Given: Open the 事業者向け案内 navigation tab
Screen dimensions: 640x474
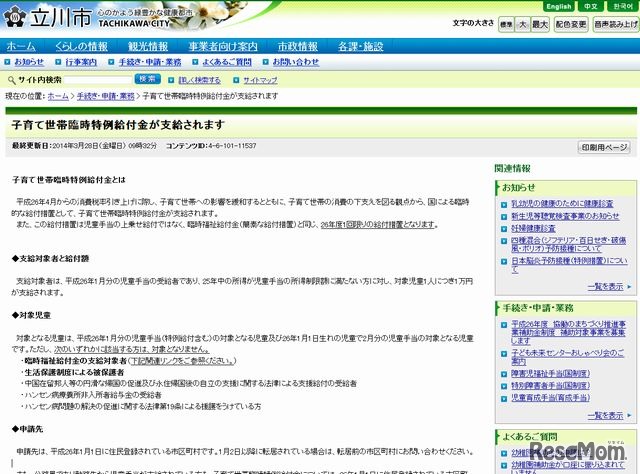Looking at the screenshot, I should coord(223,47).
